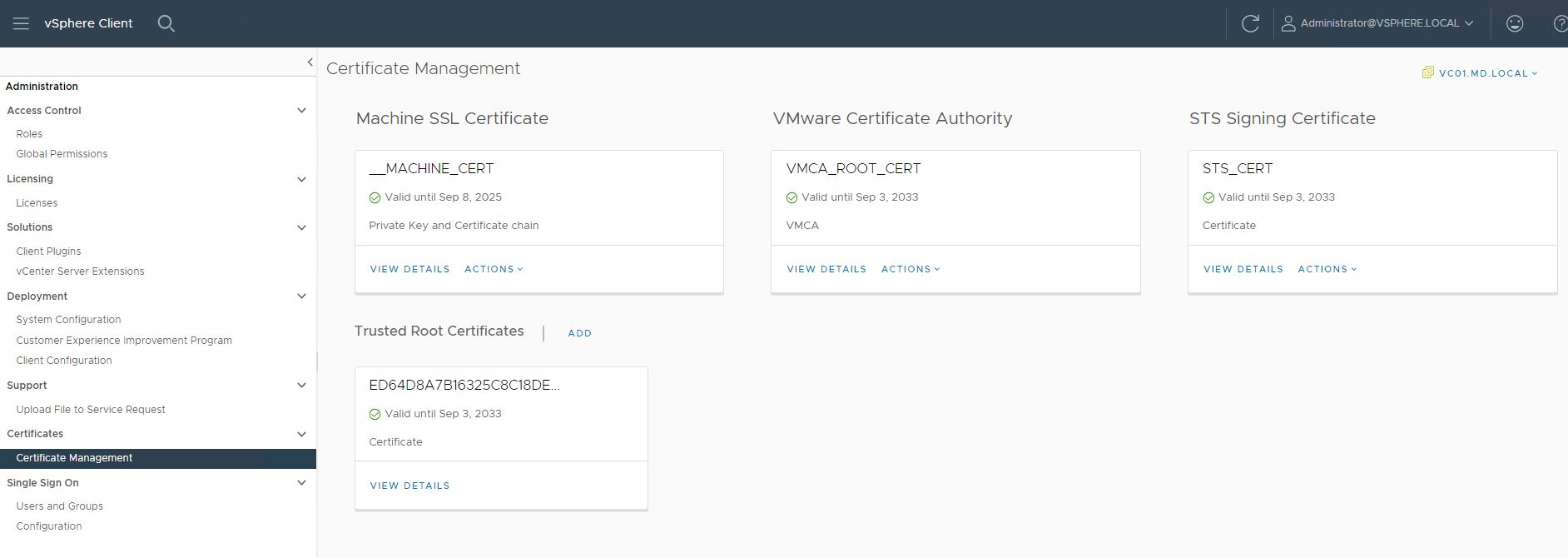
Task: Click valid status icon on __MACHINE_CERT
Action: 375,197
